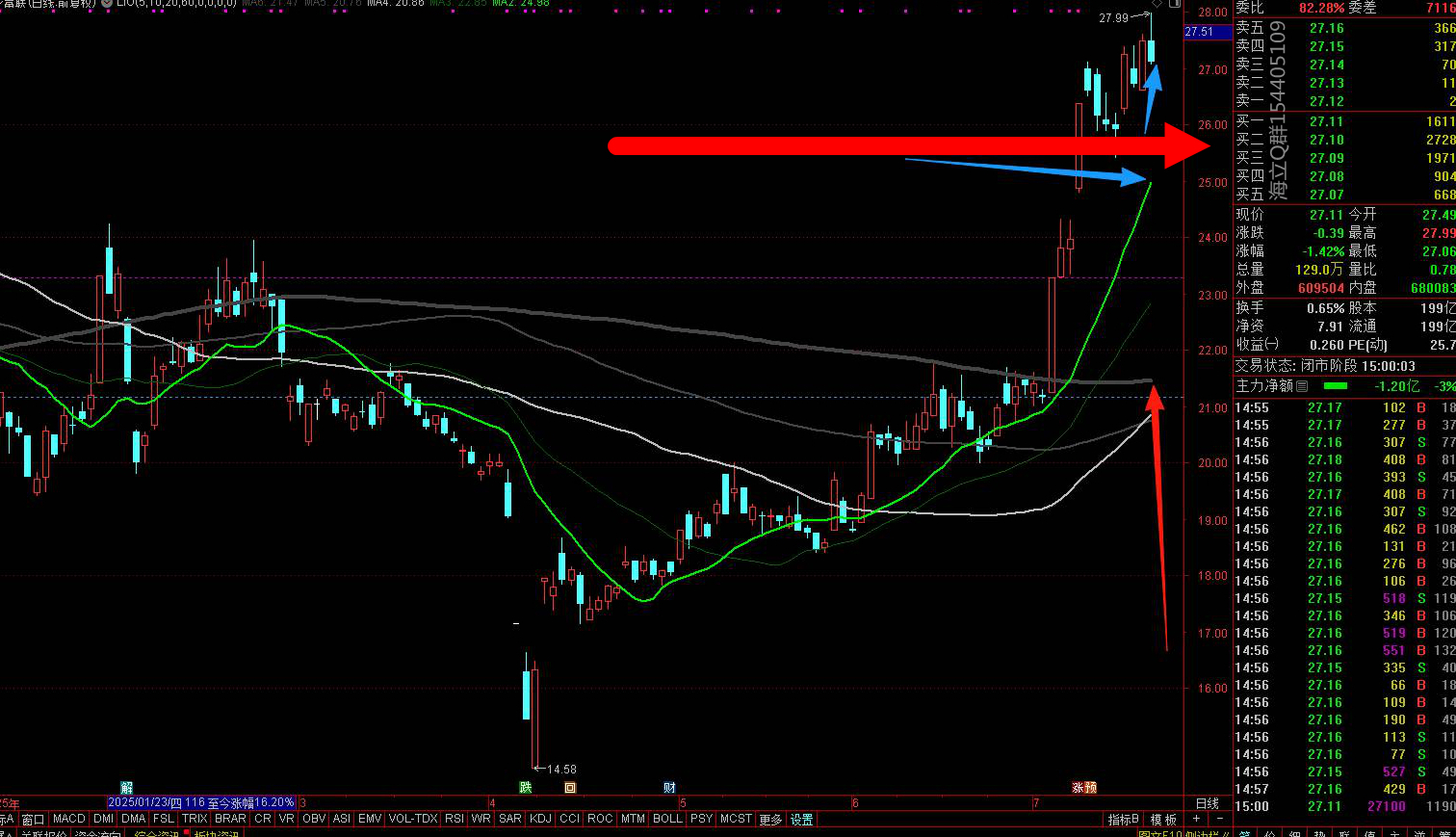Screen dimensions: 1456x837
Task: Zoom out the chart with the − button
Action: 1219,819
